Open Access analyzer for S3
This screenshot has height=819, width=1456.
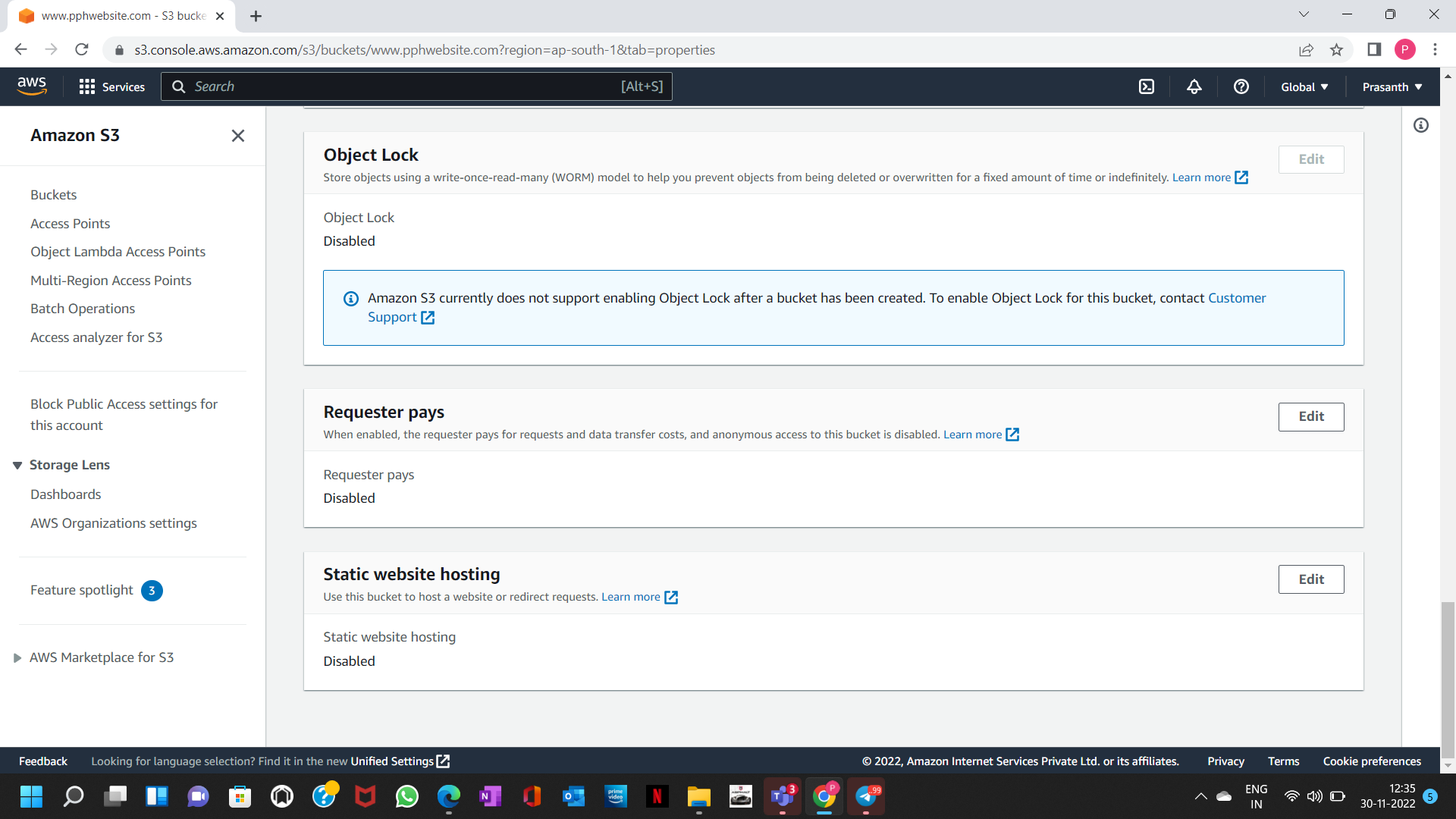(96, 337)
